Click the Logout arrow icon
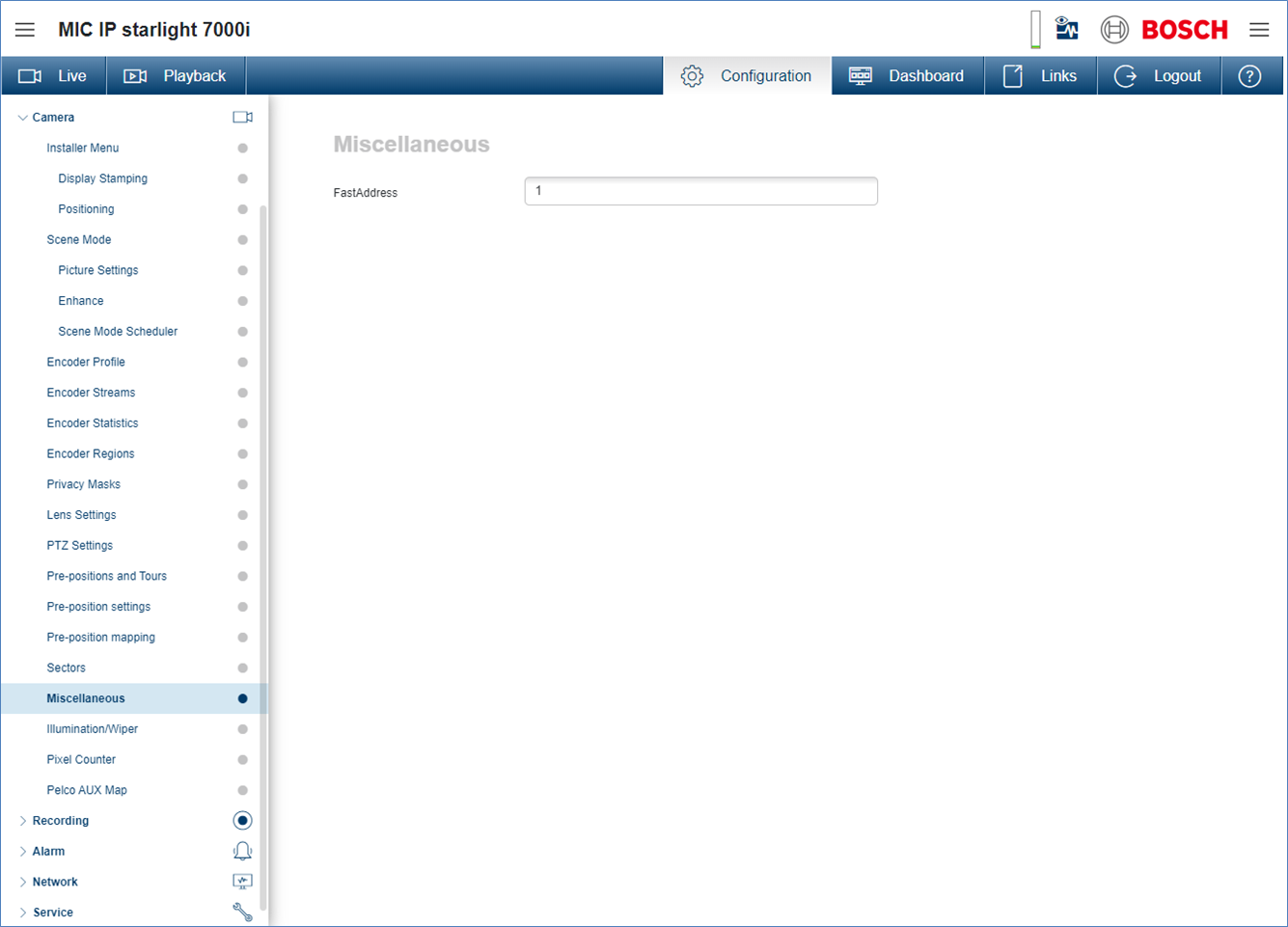The image size is (1288, 927). [x=1125, y=76]
